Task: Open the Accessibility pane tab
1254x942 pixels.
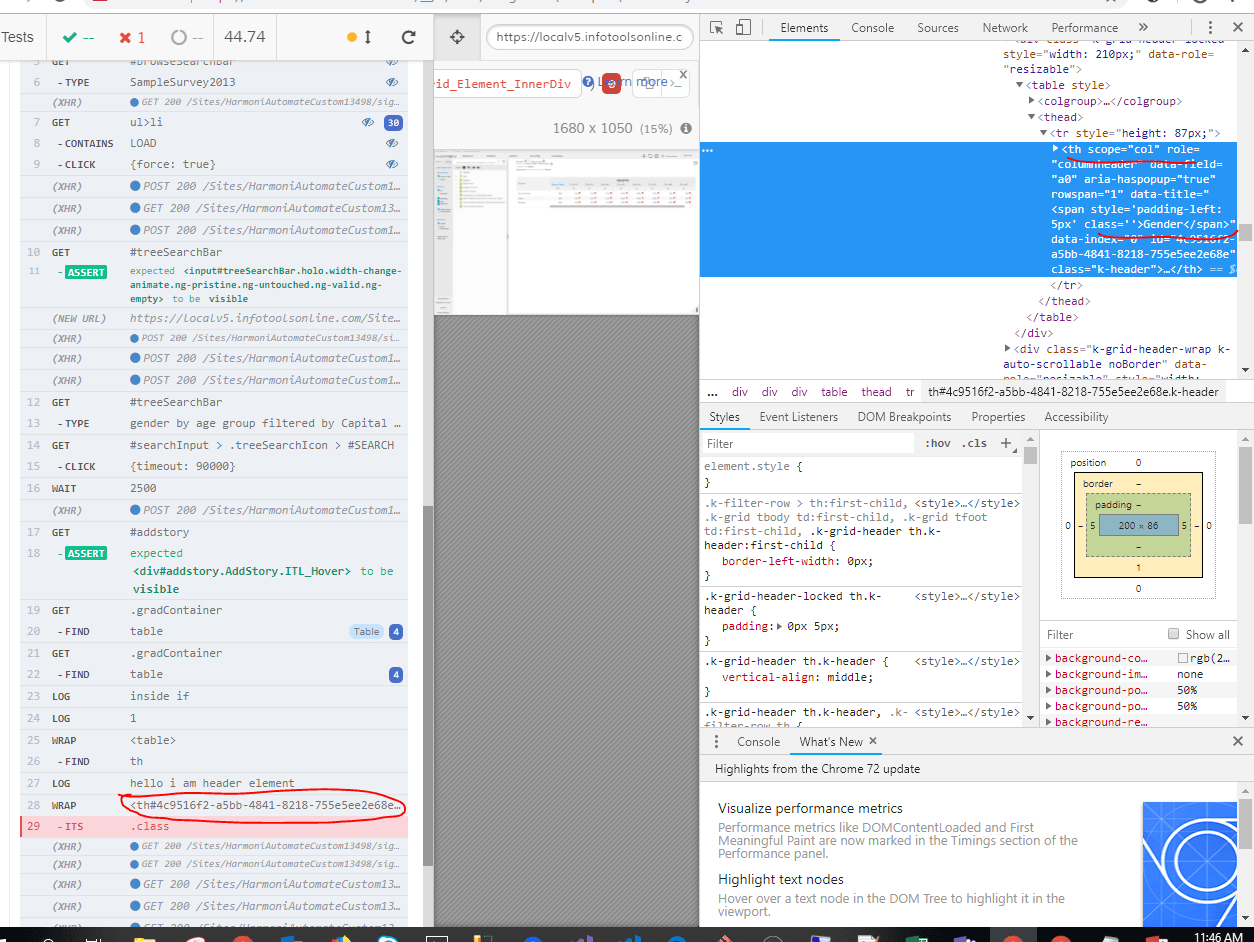Action: (x=1076, y=417)
